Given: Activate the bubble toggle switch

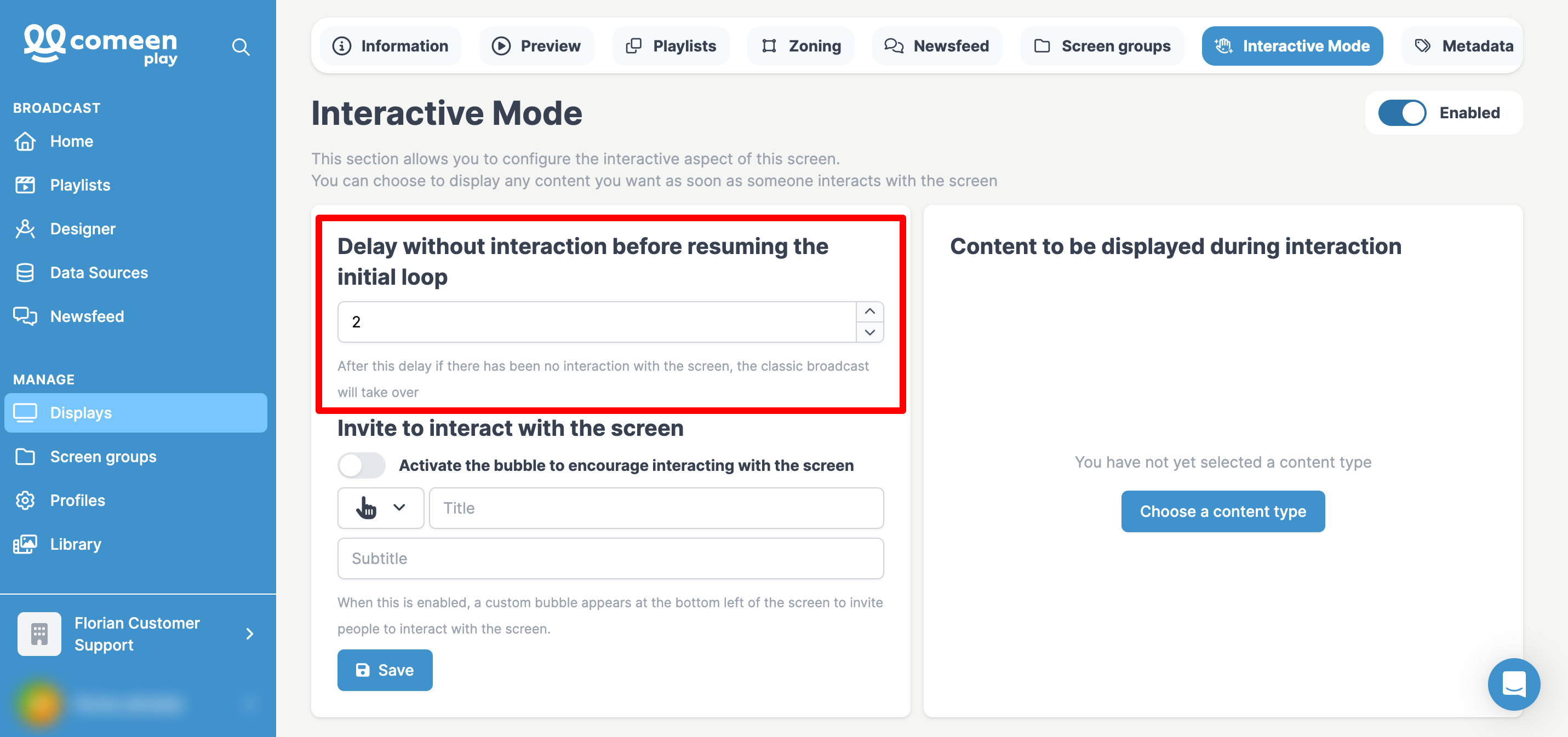Looking at the screenshot, I should [362, 465].
